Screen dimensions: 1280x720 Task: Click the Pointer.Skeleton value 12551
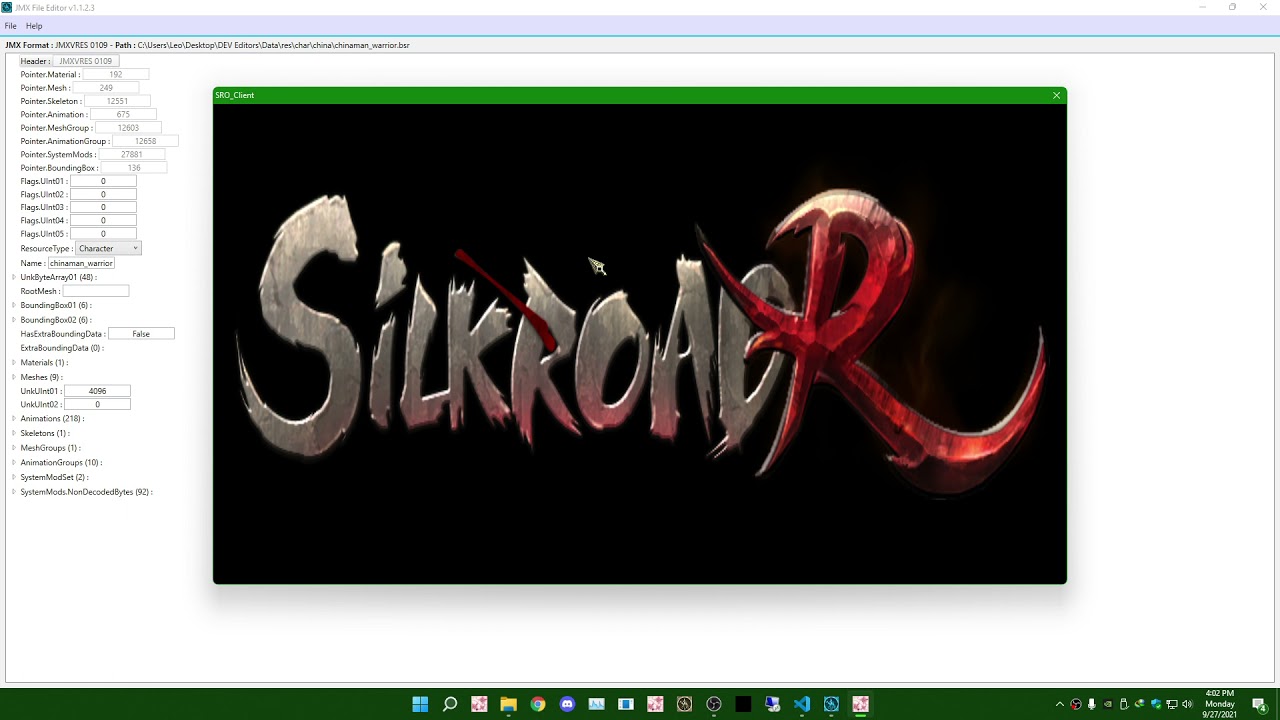click(117, 101)
